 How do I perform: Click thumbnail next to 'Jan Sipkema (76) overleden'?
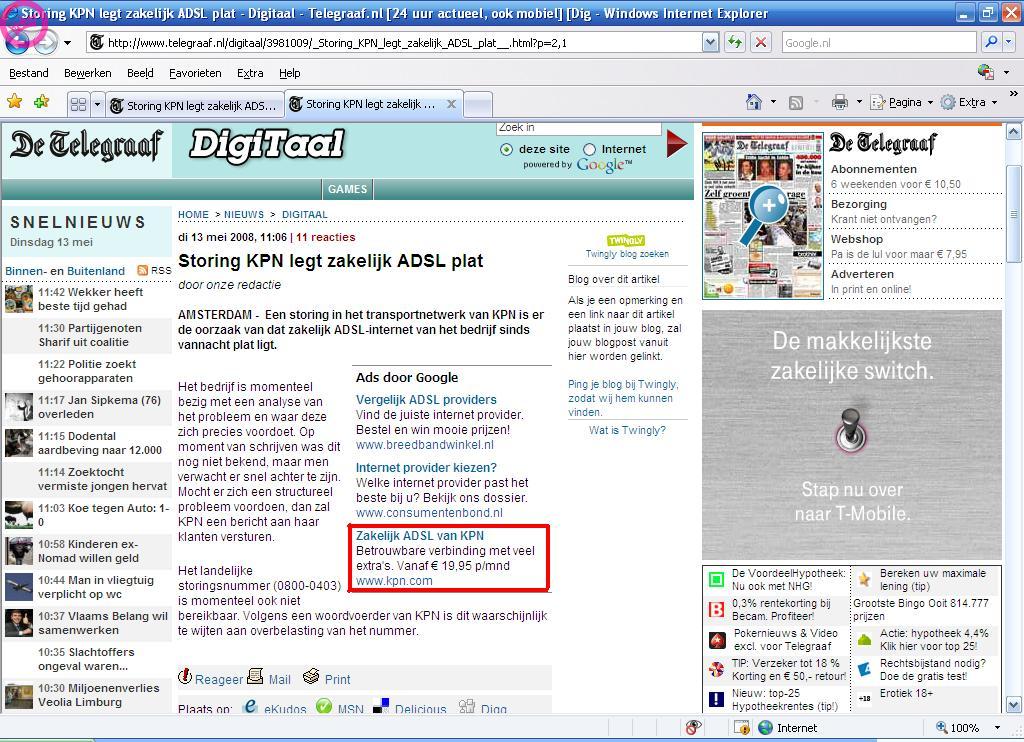[x=19, y=407]
